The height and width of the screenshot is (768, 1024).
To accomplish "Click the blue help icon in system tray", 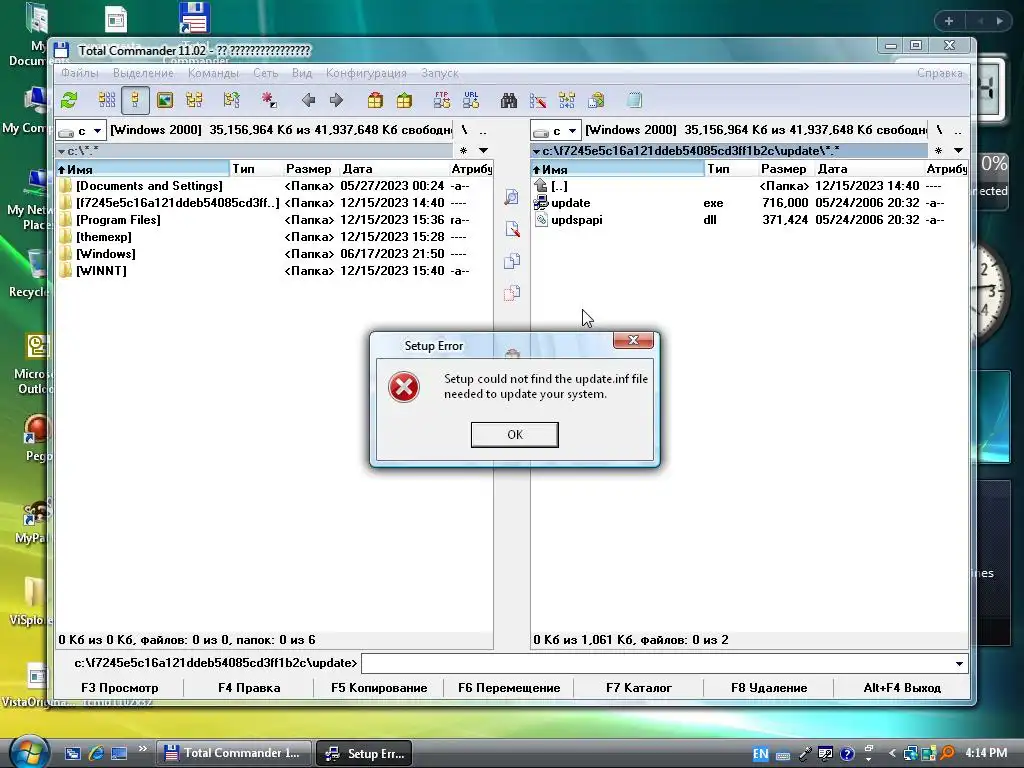I will pos(847,754).
